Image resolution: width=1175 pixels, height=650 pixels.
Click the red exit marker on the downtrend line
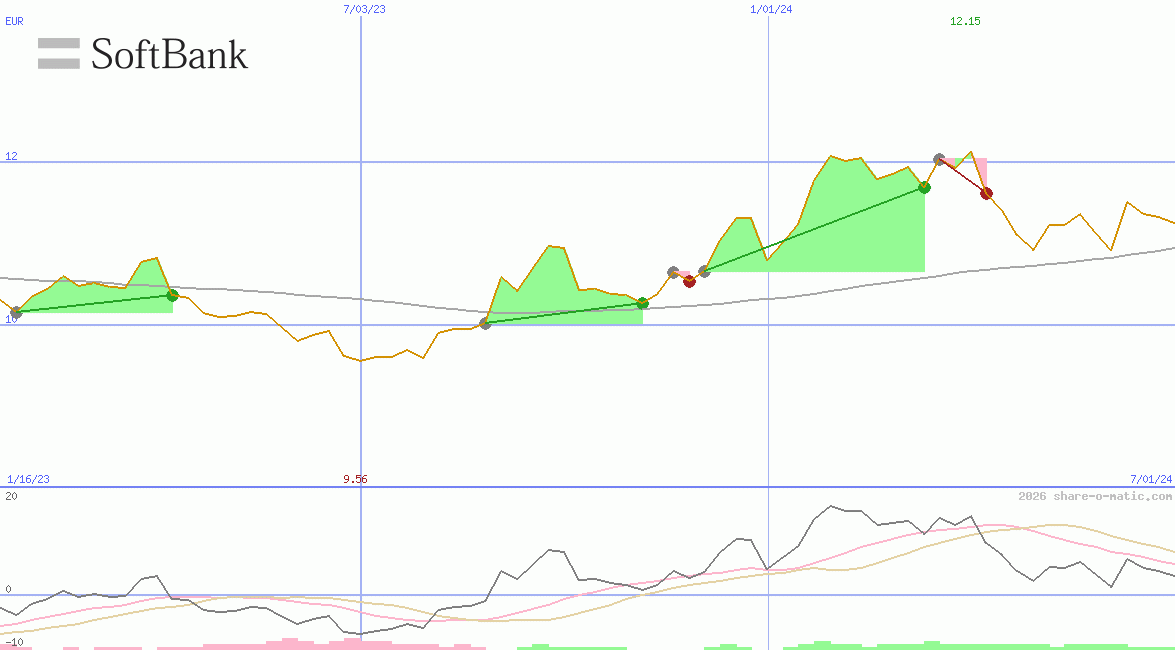[986, 193]
